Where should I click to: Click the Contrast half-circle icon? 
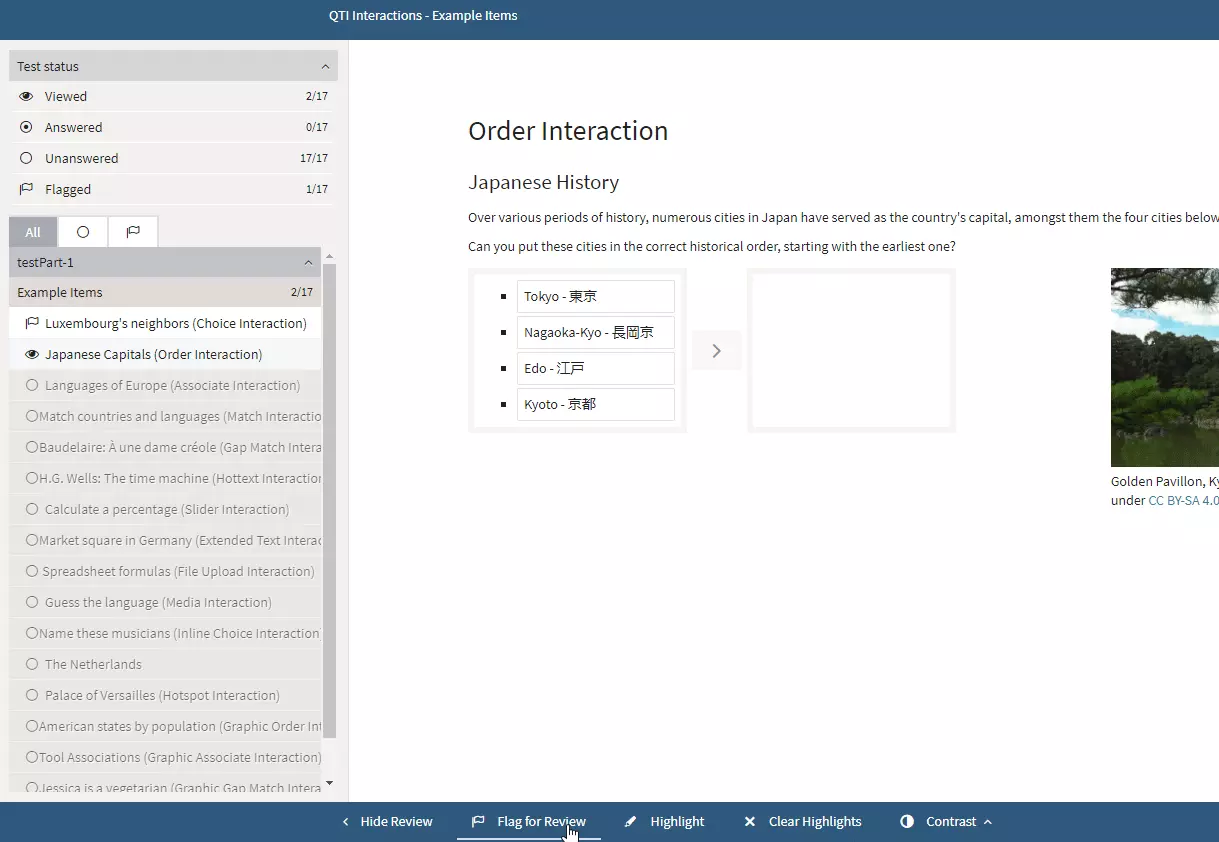(x=907, y=821)
